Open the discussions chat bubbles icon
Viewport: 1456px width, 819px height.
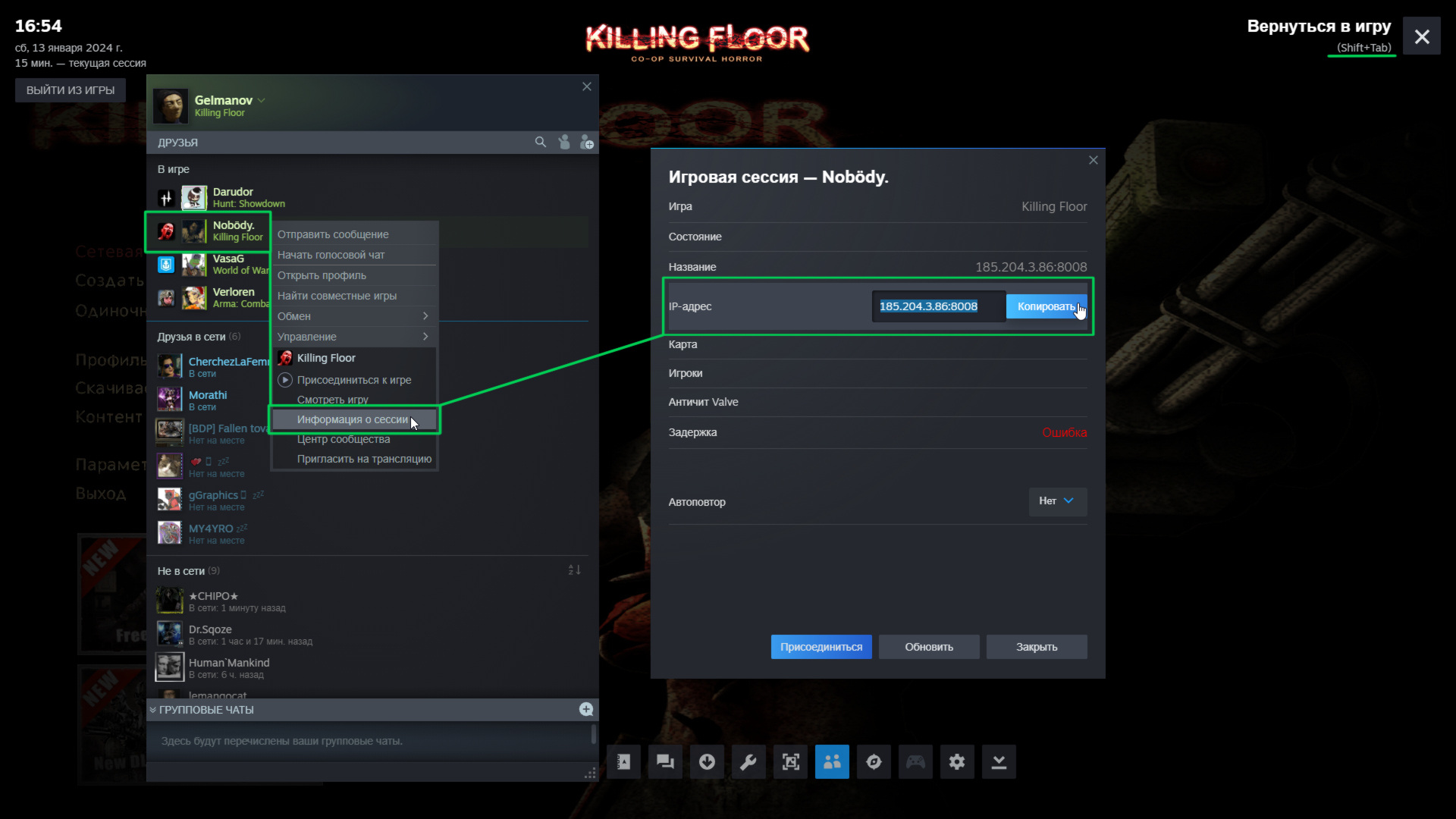(665, 761)
